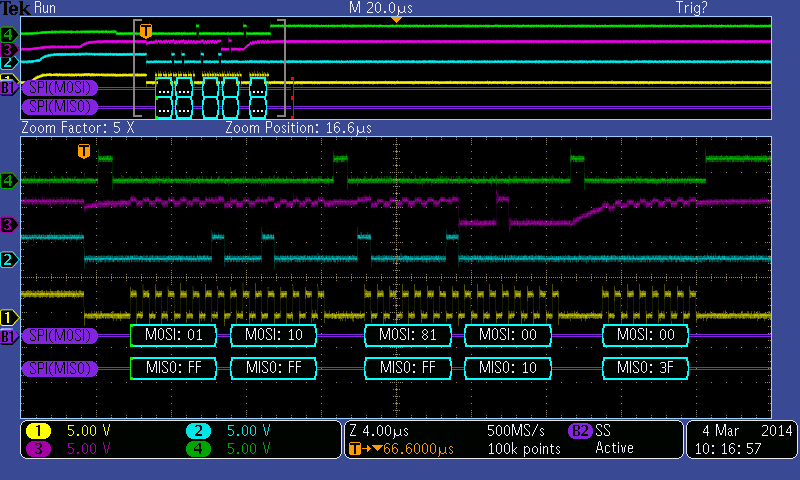Click the B2 bus badge in readout
This screenshot has height=480, width=800.
coord(580,431)
